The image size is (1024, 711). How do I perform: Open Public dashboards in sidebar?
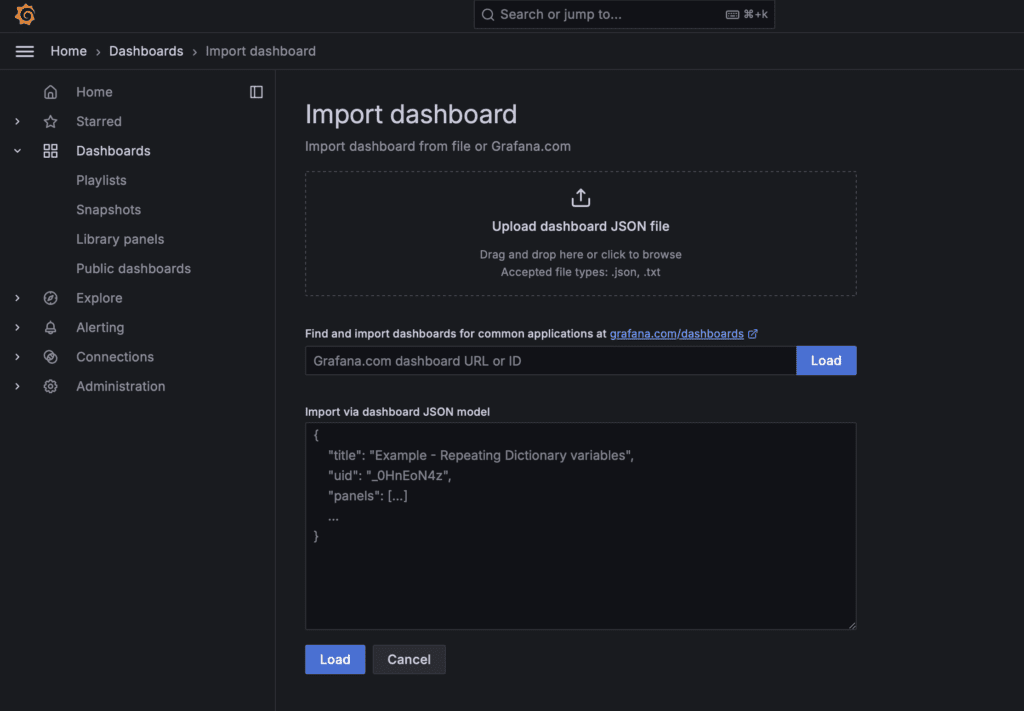click(133, 268)
